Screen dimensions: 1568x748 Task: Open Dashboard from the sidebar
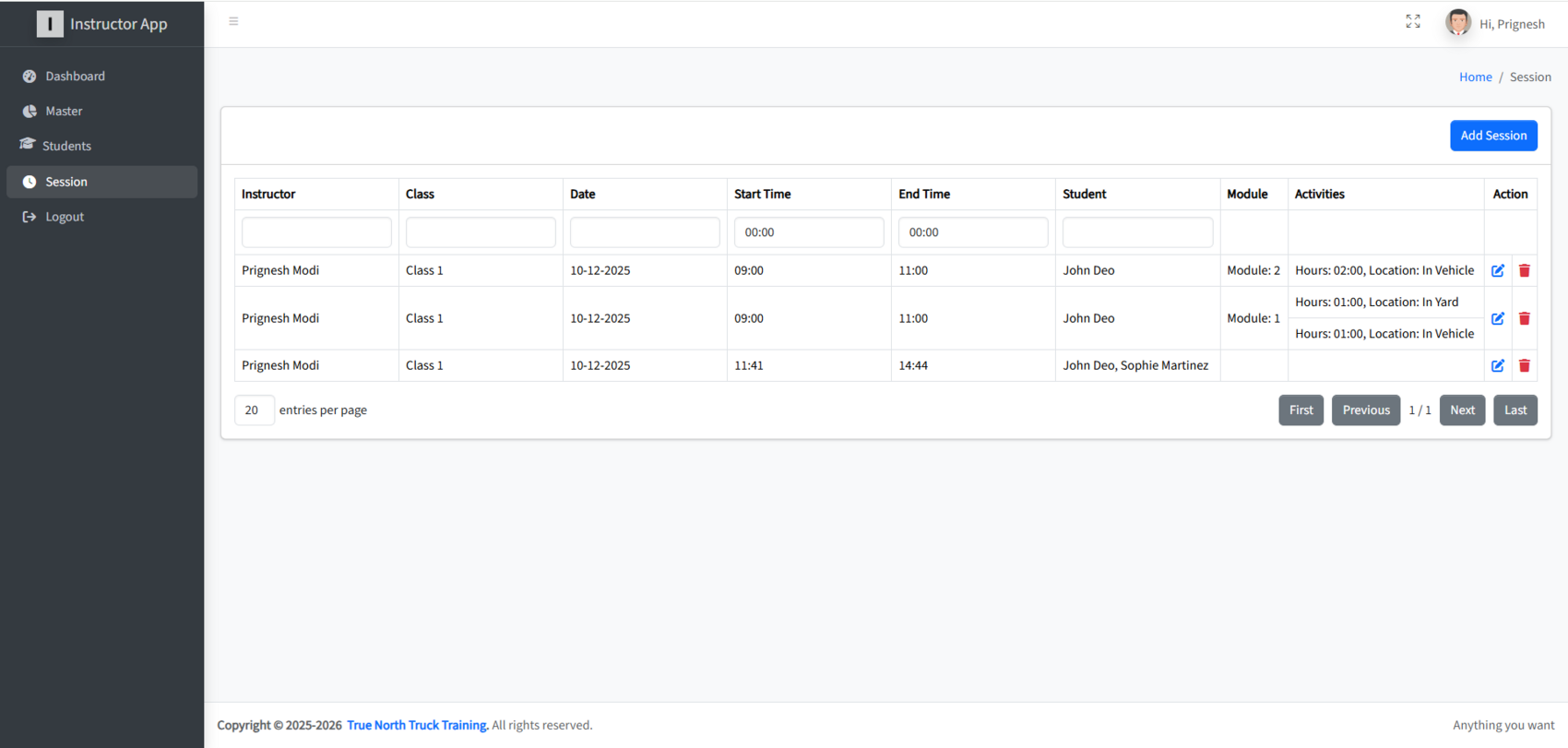pos(75,77)
